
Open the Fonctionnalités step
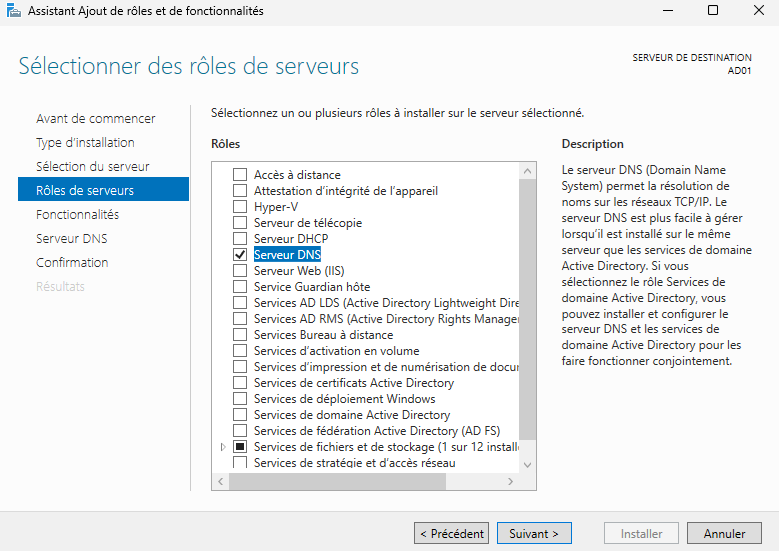coord(77,214)
